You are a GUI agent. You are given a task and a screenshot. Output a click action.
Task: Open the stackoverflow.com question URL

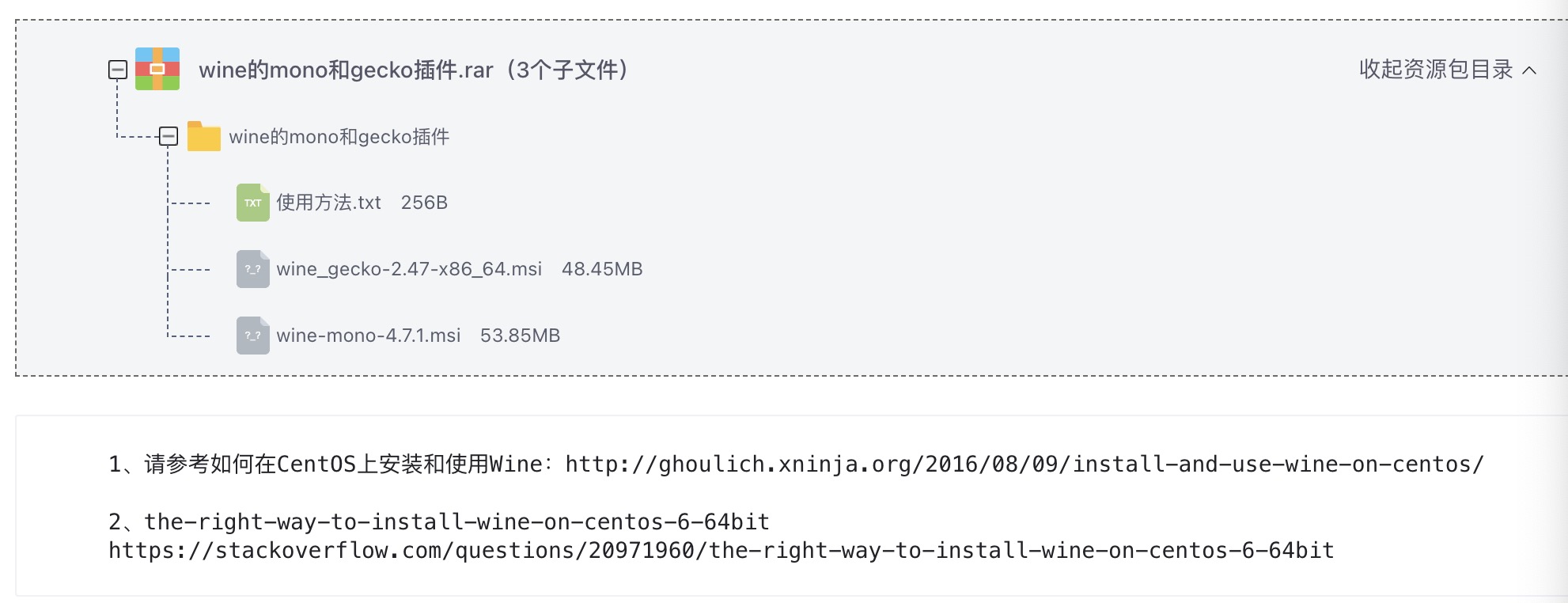(x=721, y=550)
